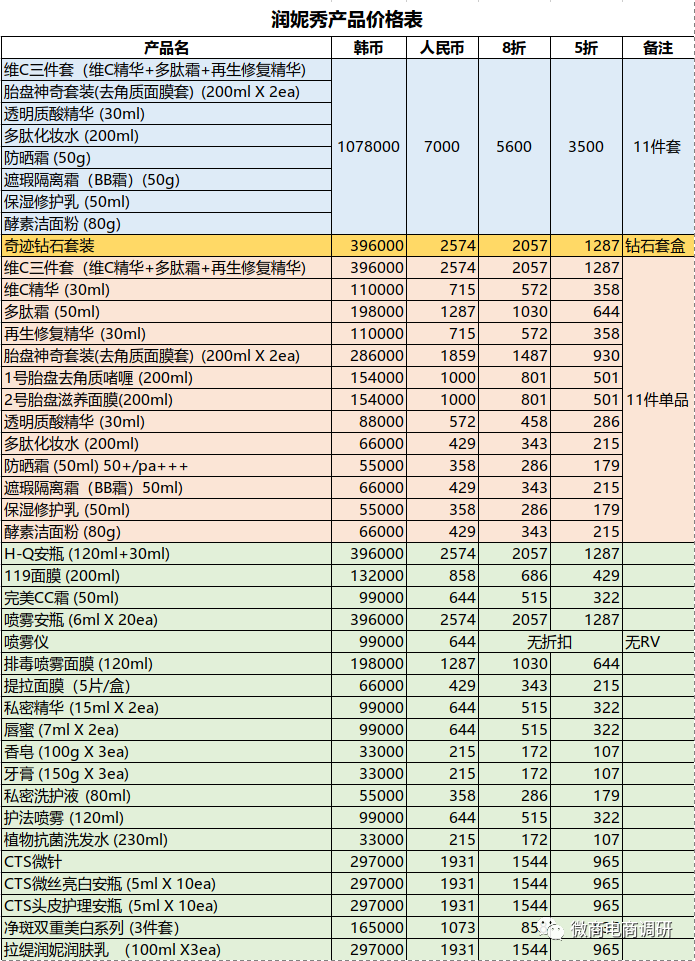Select the 备注 column header
The width and height of the screenshot is (695, 961).
pyautogui.click(x=658, y=48)
